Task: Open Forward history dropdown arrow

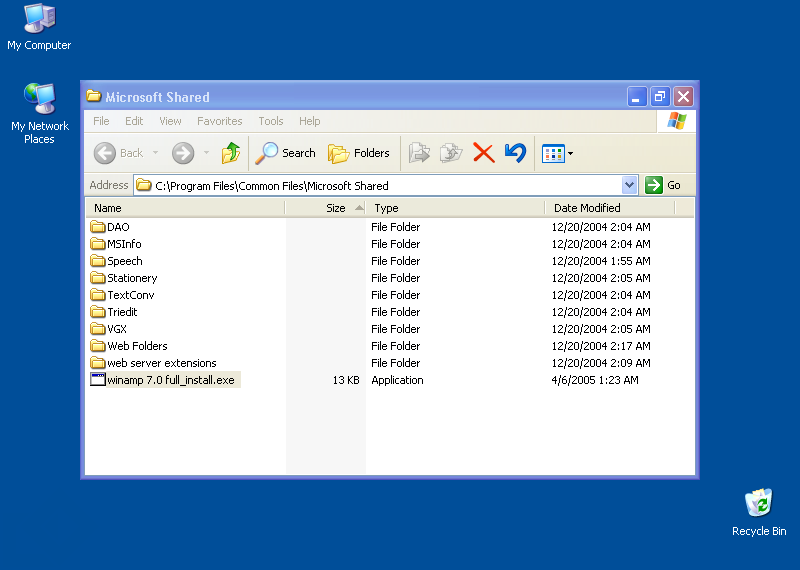Action: [206, 153]
